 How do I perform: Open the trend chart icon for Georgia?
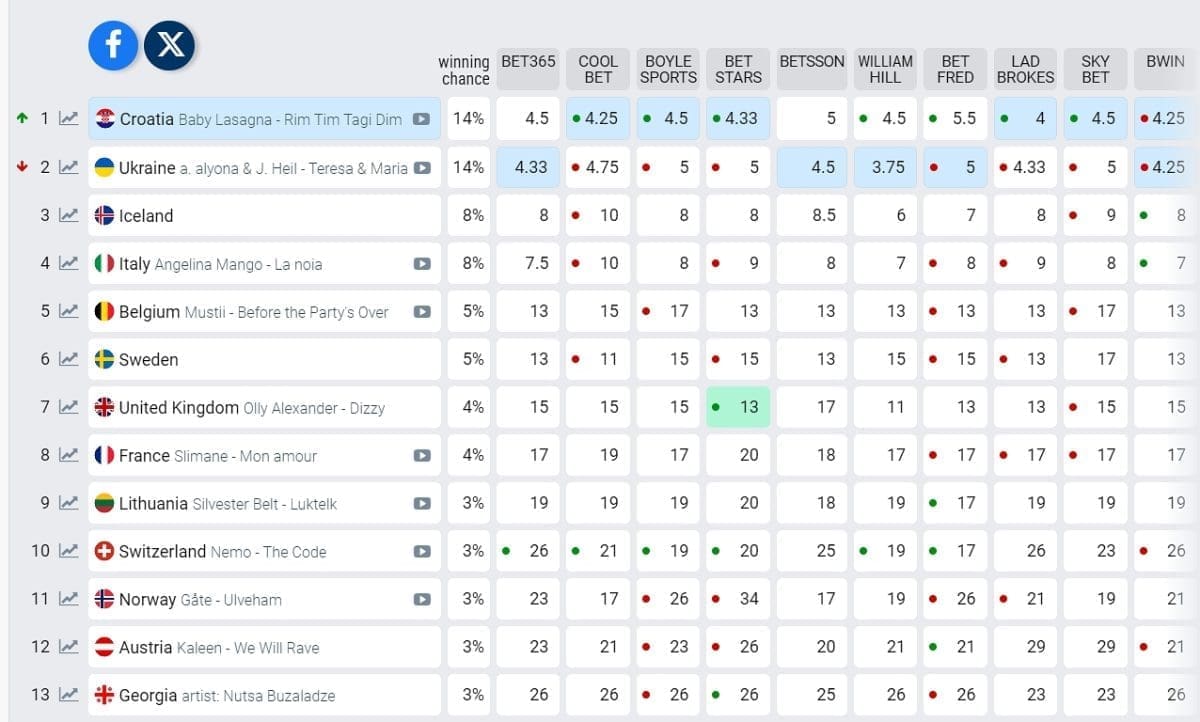(69, 695)
